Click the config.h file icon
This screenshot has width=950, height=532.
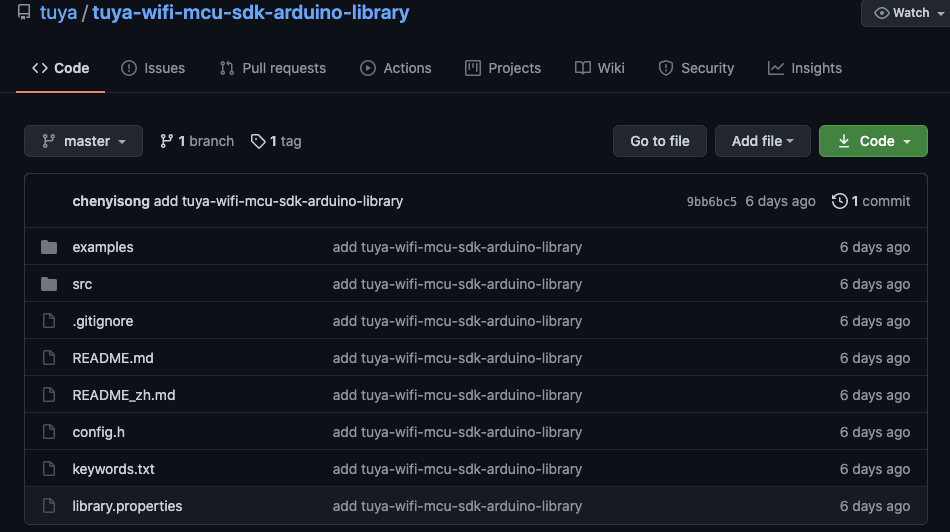(49, 432)
